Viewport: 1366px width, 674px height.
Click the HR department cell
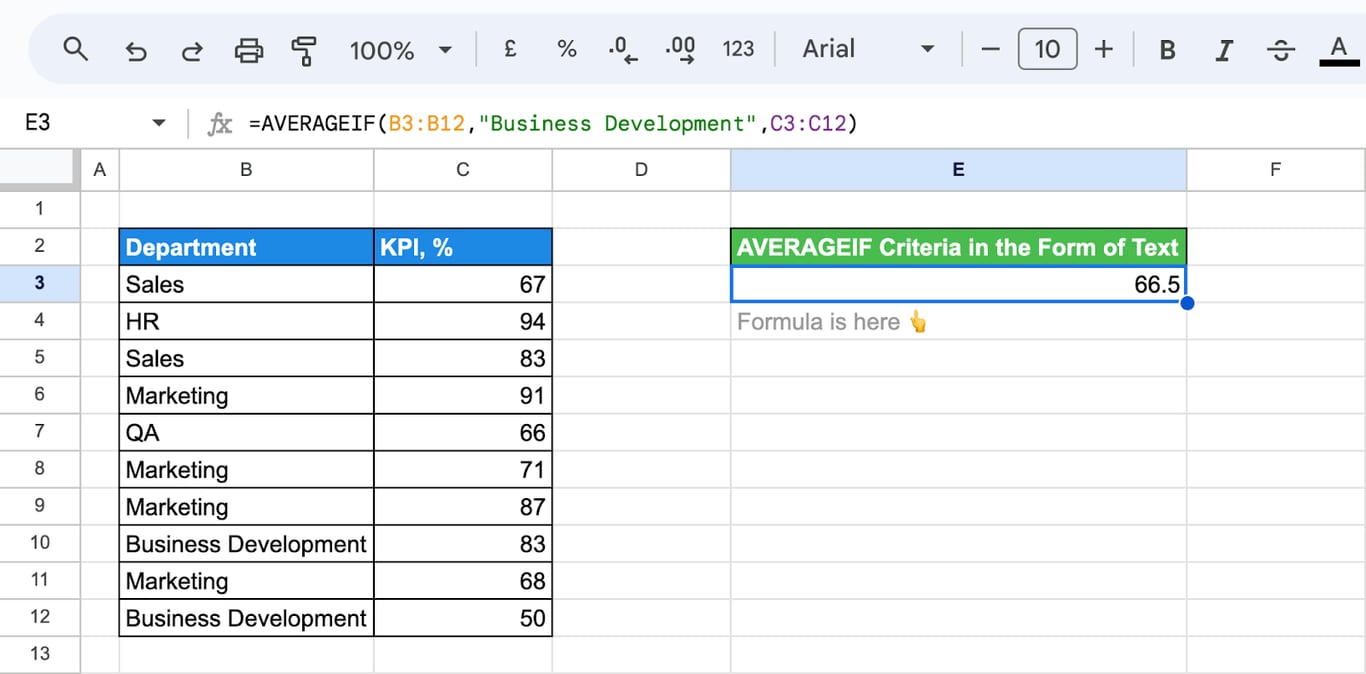pos(246,321)
